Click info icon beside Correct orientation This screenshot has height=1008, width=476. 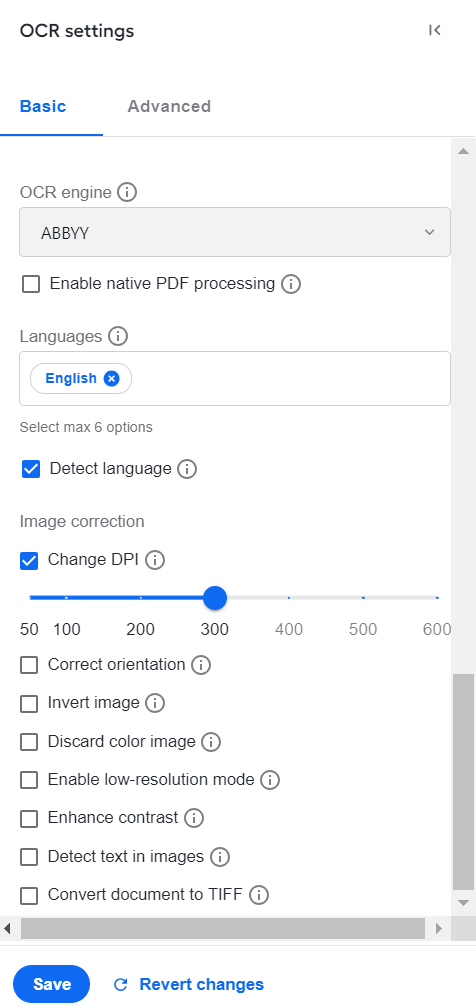[x=201, y=665]
